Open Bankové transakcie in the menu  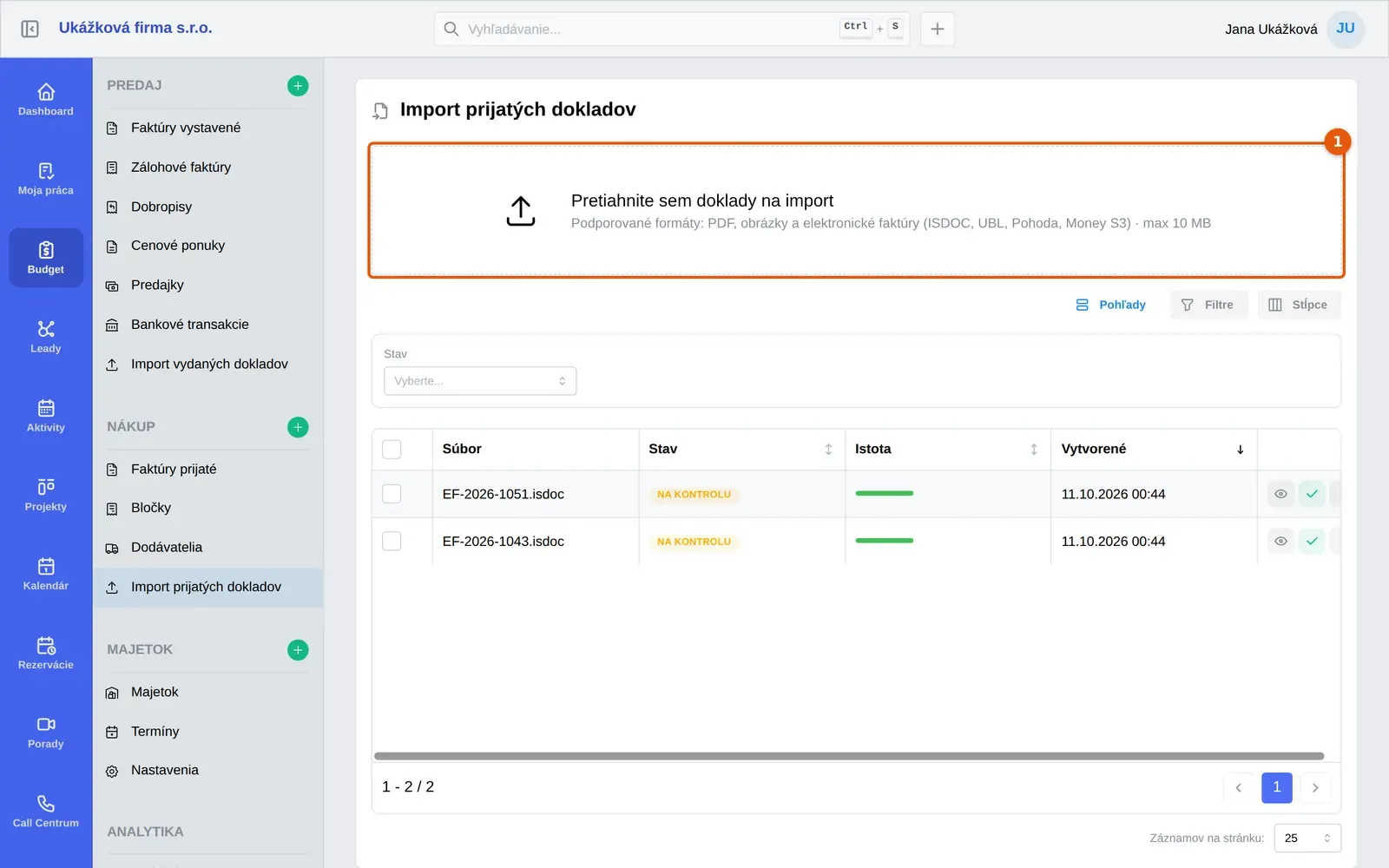pyautogui.click(x=207, y=325)
